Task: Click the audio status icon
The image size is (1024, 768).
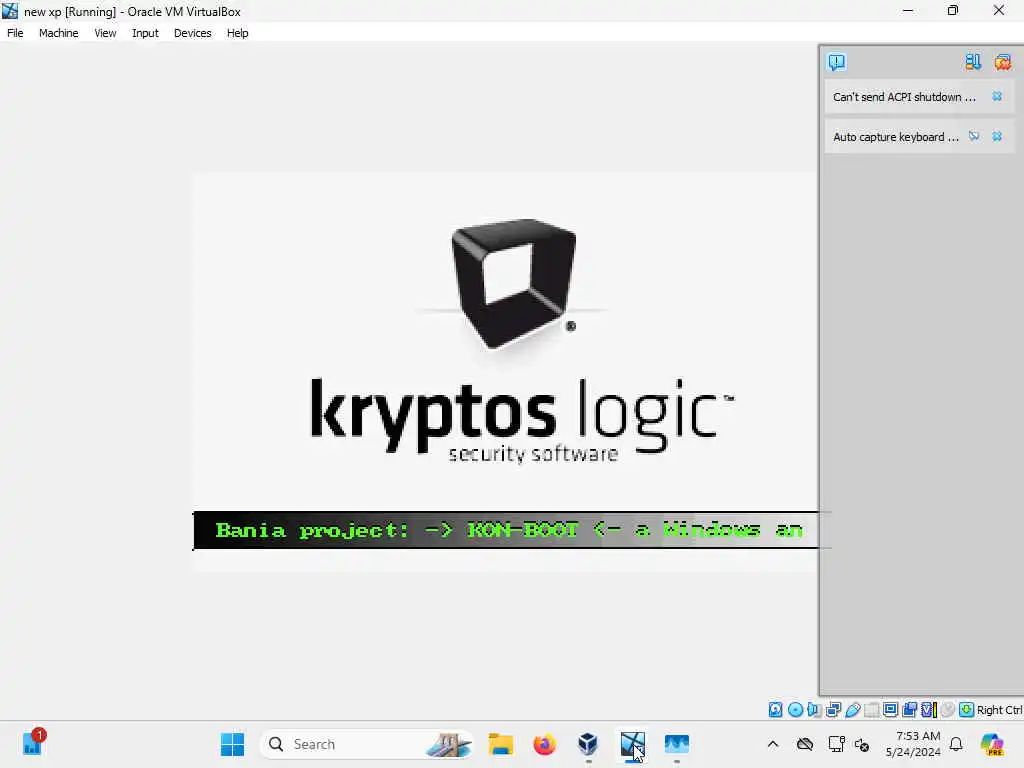Action: pos(814,709)
